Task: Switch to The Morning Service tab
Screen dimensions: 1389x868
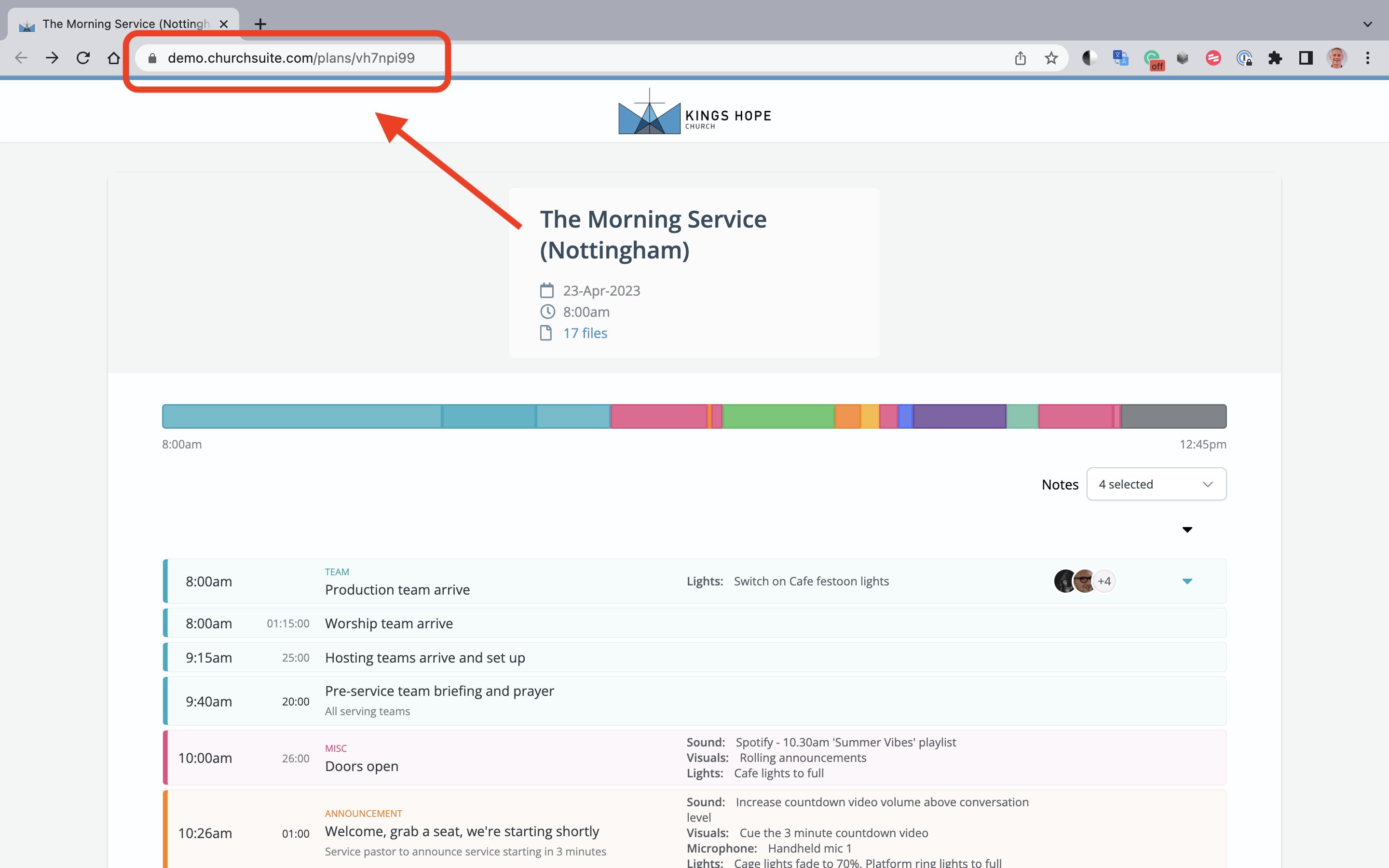Action: 125,24
